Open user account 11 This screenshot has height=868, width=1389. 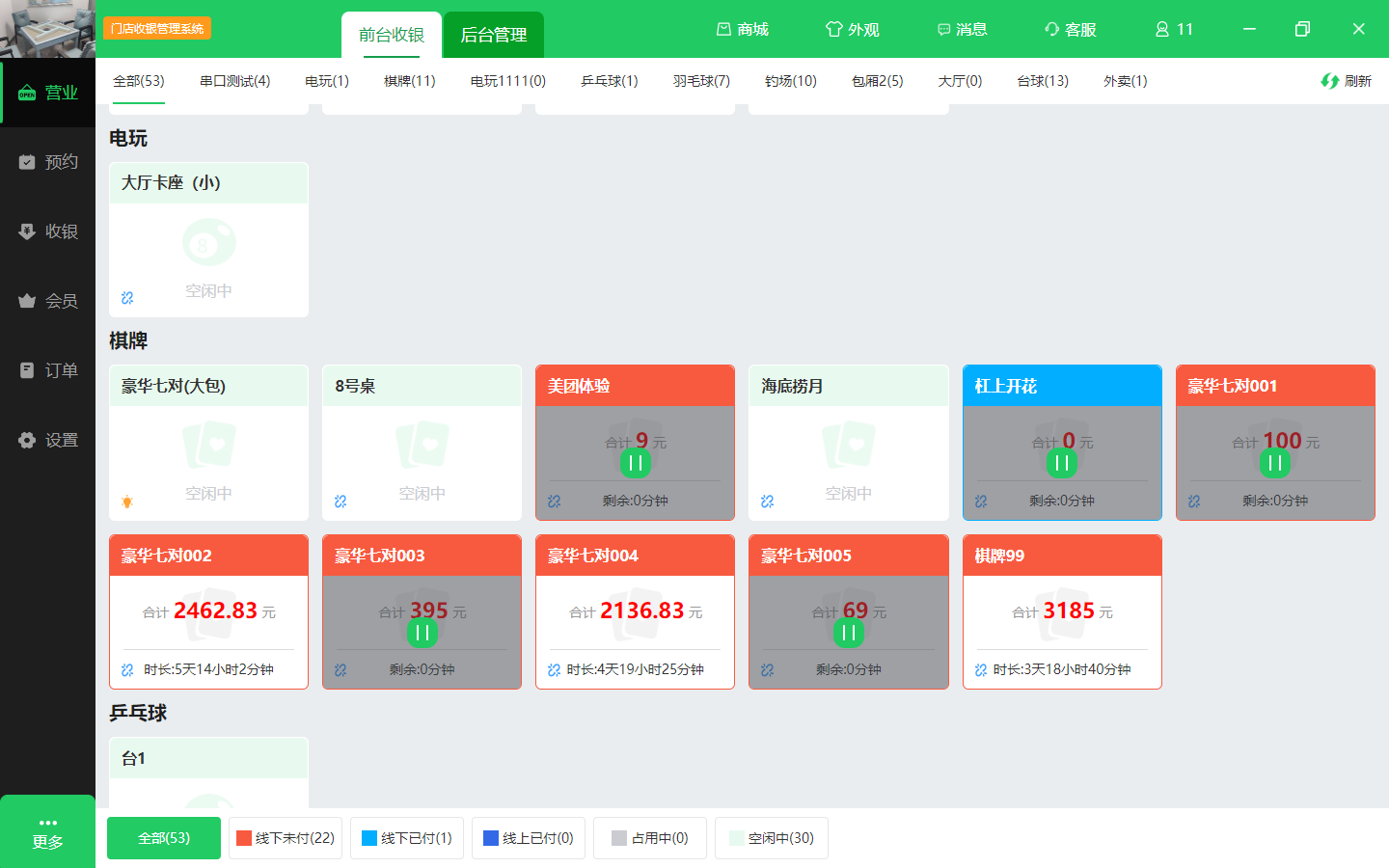pos(1175,29)
